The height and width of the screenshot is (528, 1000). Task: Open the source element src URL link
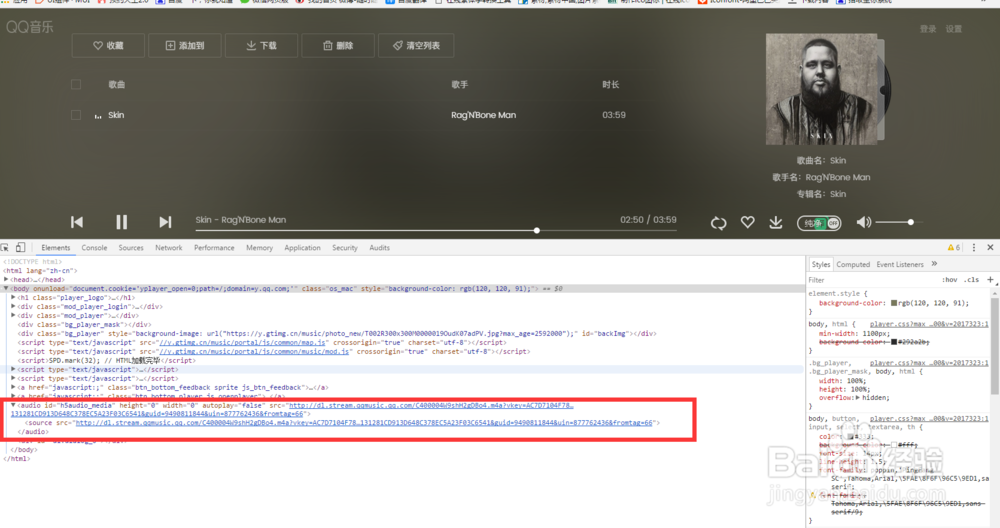tap(364, 422)
